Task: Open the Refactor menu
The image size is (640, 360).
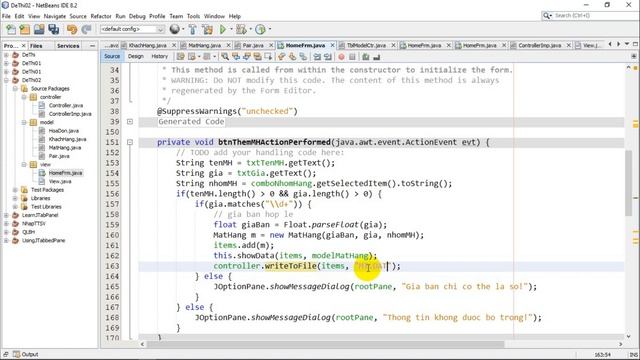Action: [x=101, y=16]
